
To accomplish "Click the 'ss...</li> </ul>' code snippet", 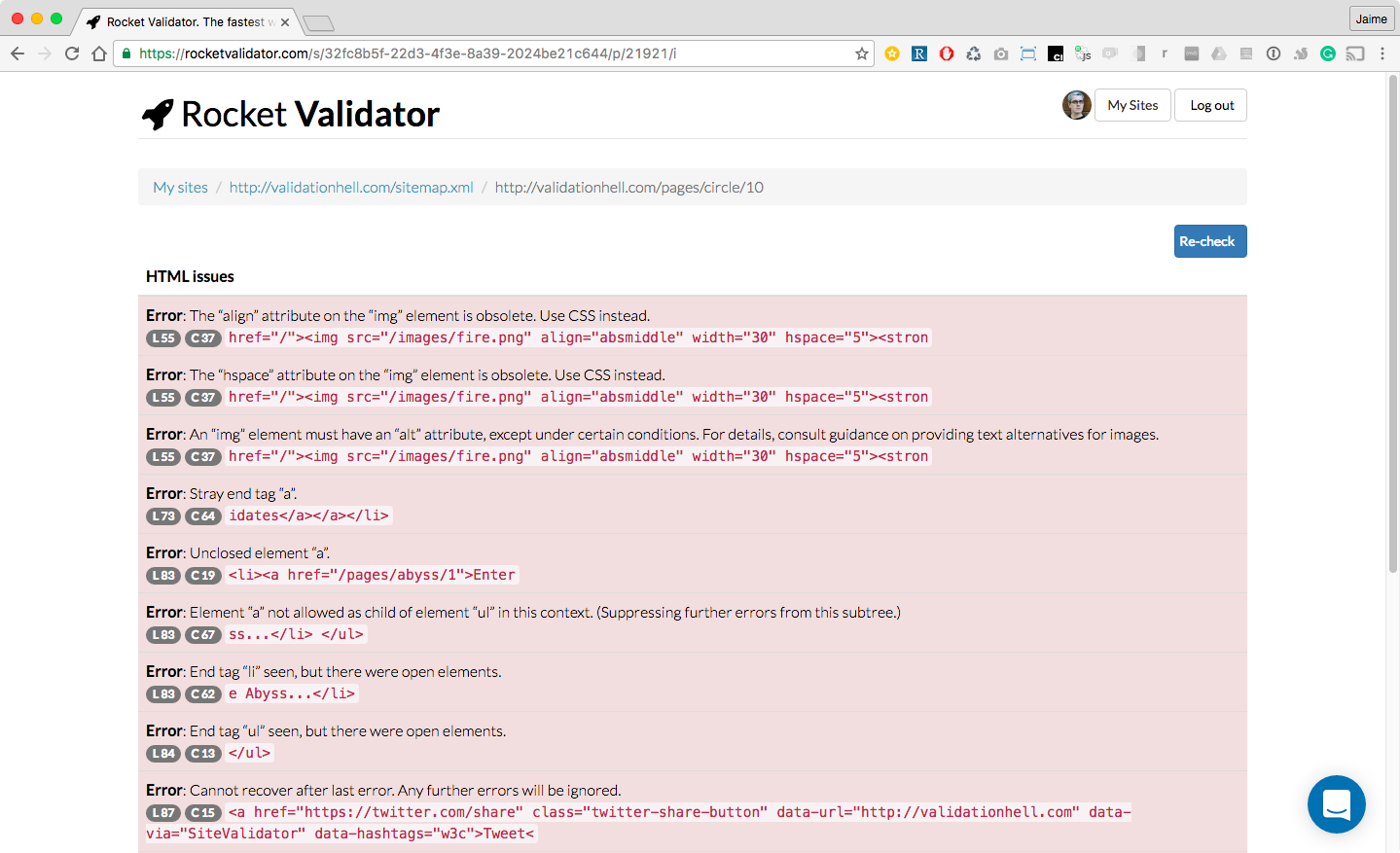I will [297, 634].
